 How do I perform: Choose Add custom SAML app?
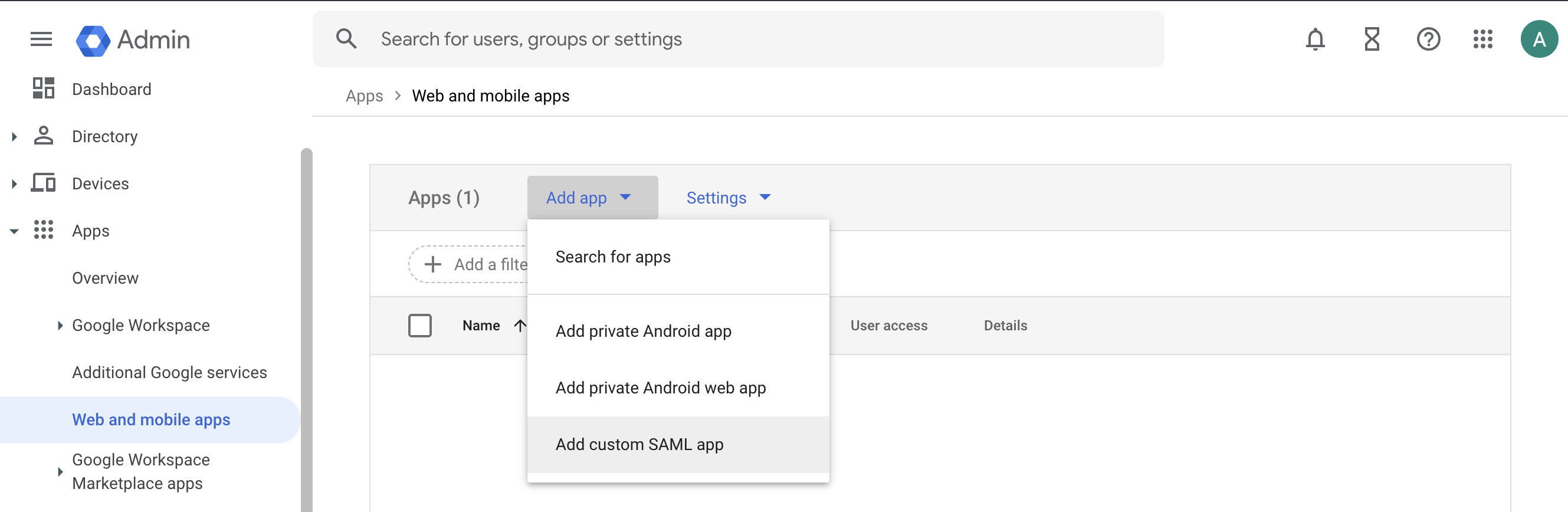coord(678,444)
